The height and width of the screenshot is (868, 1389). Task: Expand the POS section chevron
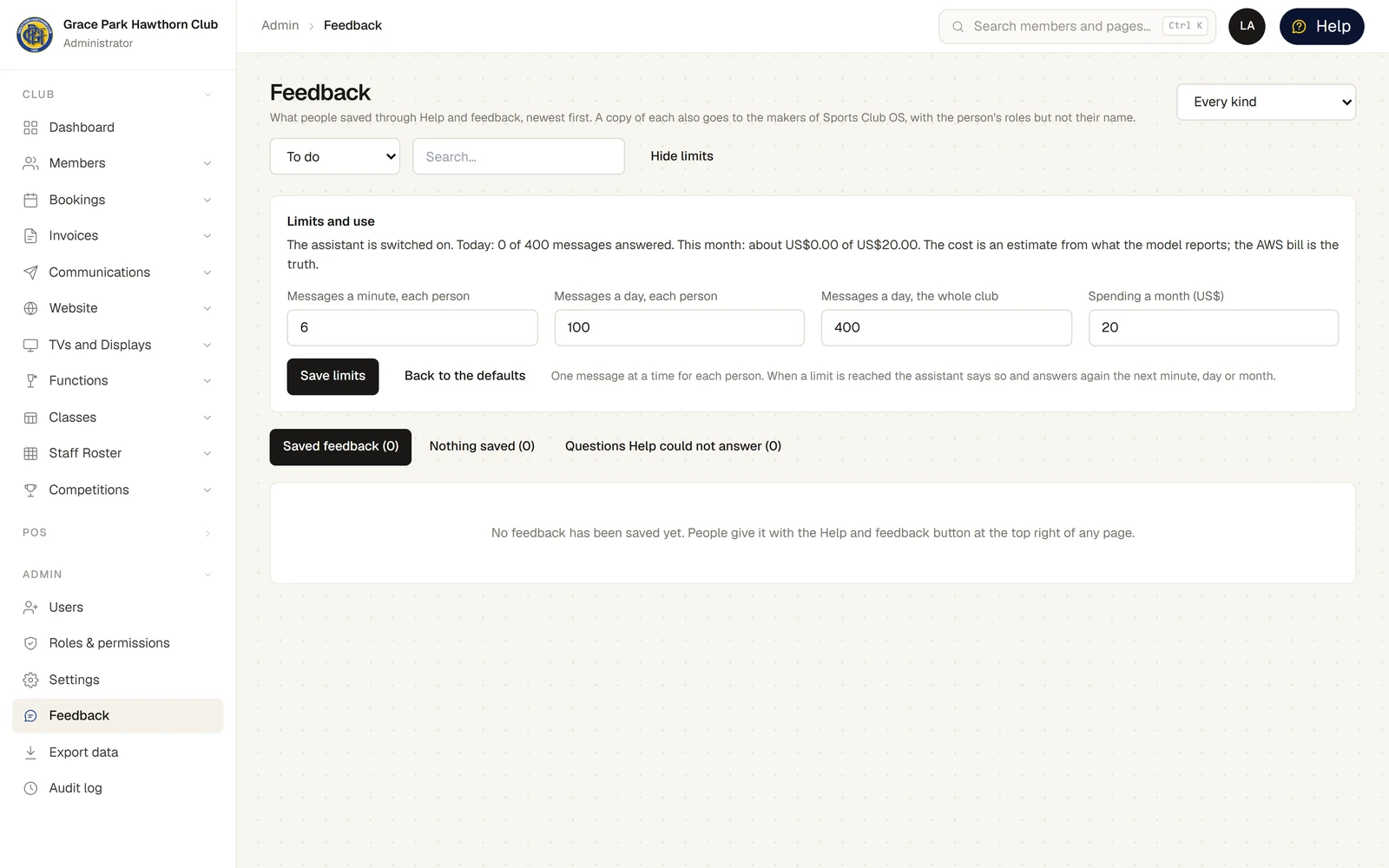click(207, 533)
